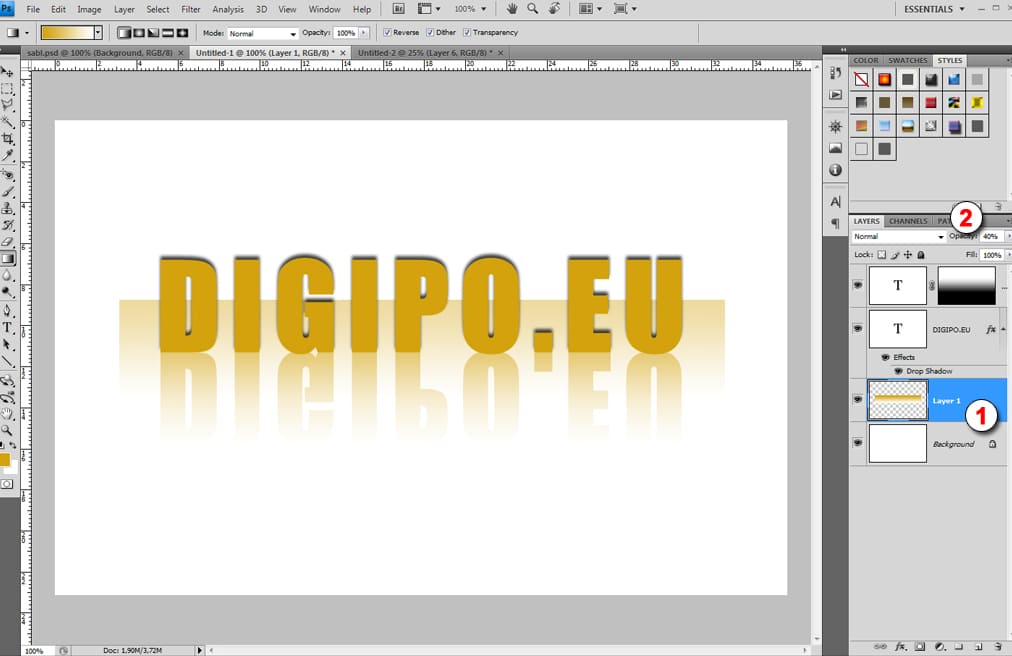1012x656 pixels.
Task: Open the gradient picker dropdown arrow
Action: pyautogui.click(x=97, y=33)
